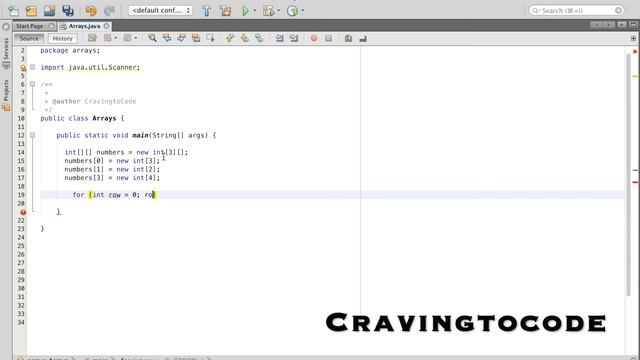Open the Run Project dropdown arrow
This screenshot has width=640, height=360.
tap(255, 11)
